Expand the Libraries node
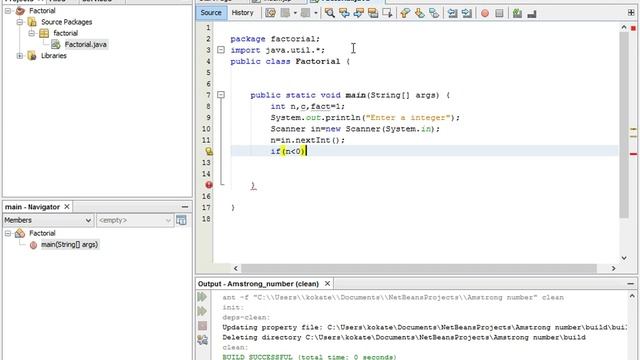This screenshot has height=360, width=640. (20, 56)
